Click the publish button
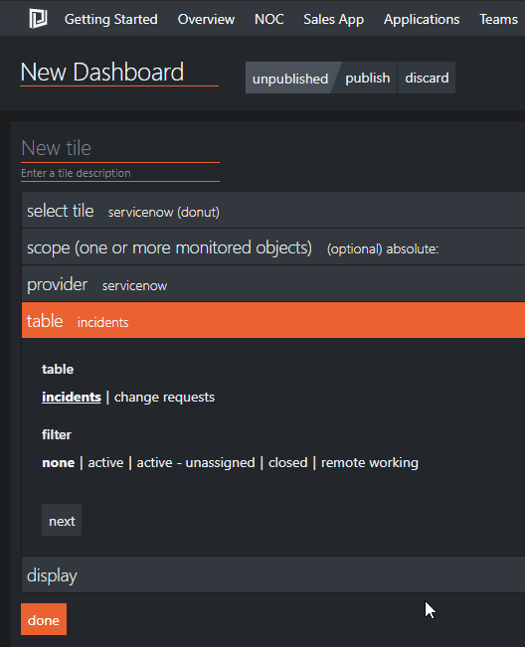Image resolution: width=525 pixels, height=647 pixels. click(367, 78)
